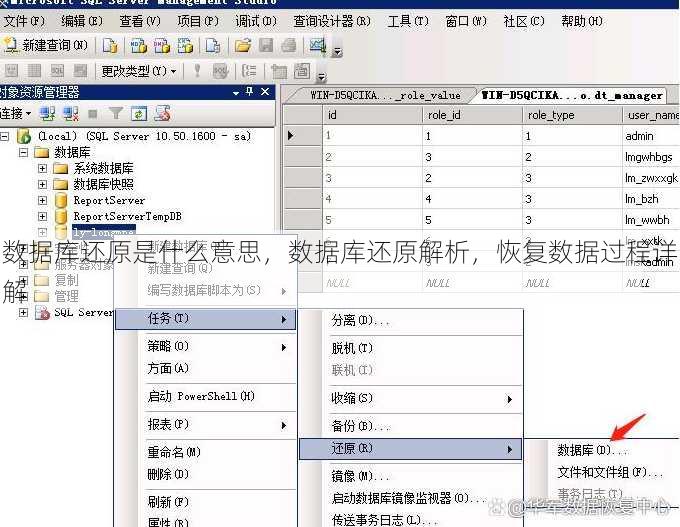
Task: Open the 更改类型(Y) dropdown
Action: point(138,70)
